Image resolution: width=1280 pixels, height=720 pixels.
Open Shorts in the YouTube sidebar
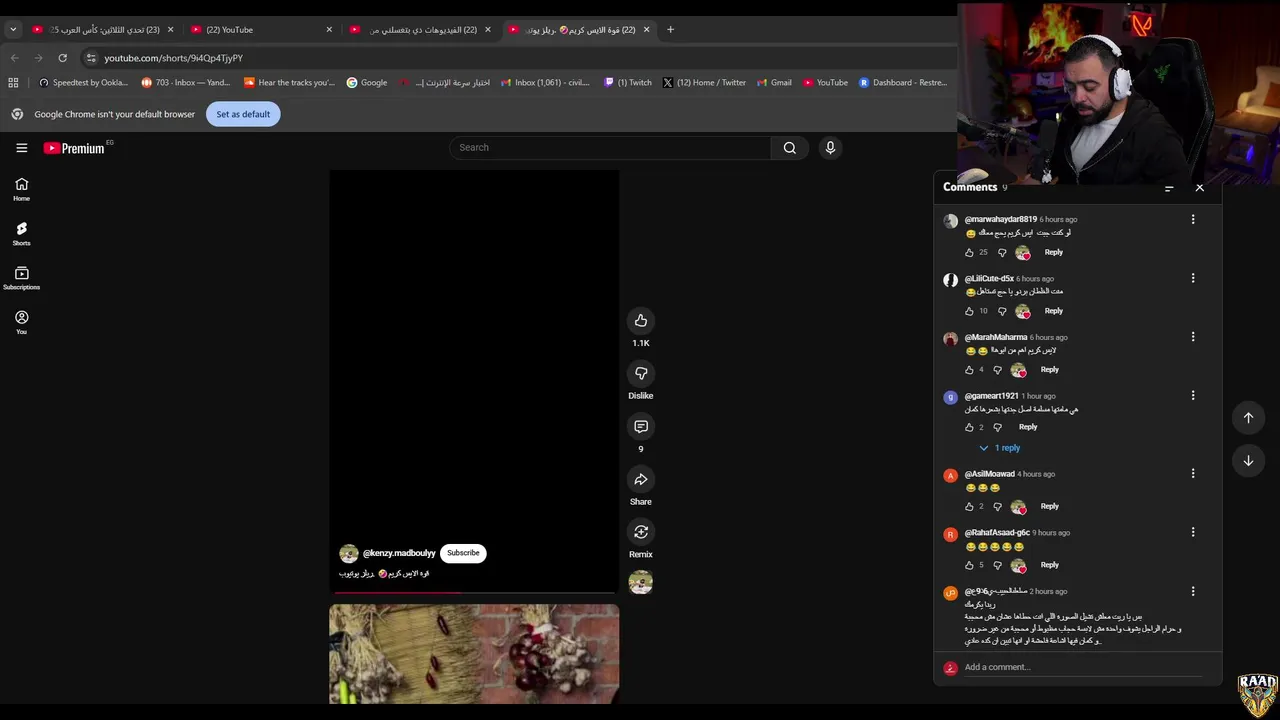21,234
